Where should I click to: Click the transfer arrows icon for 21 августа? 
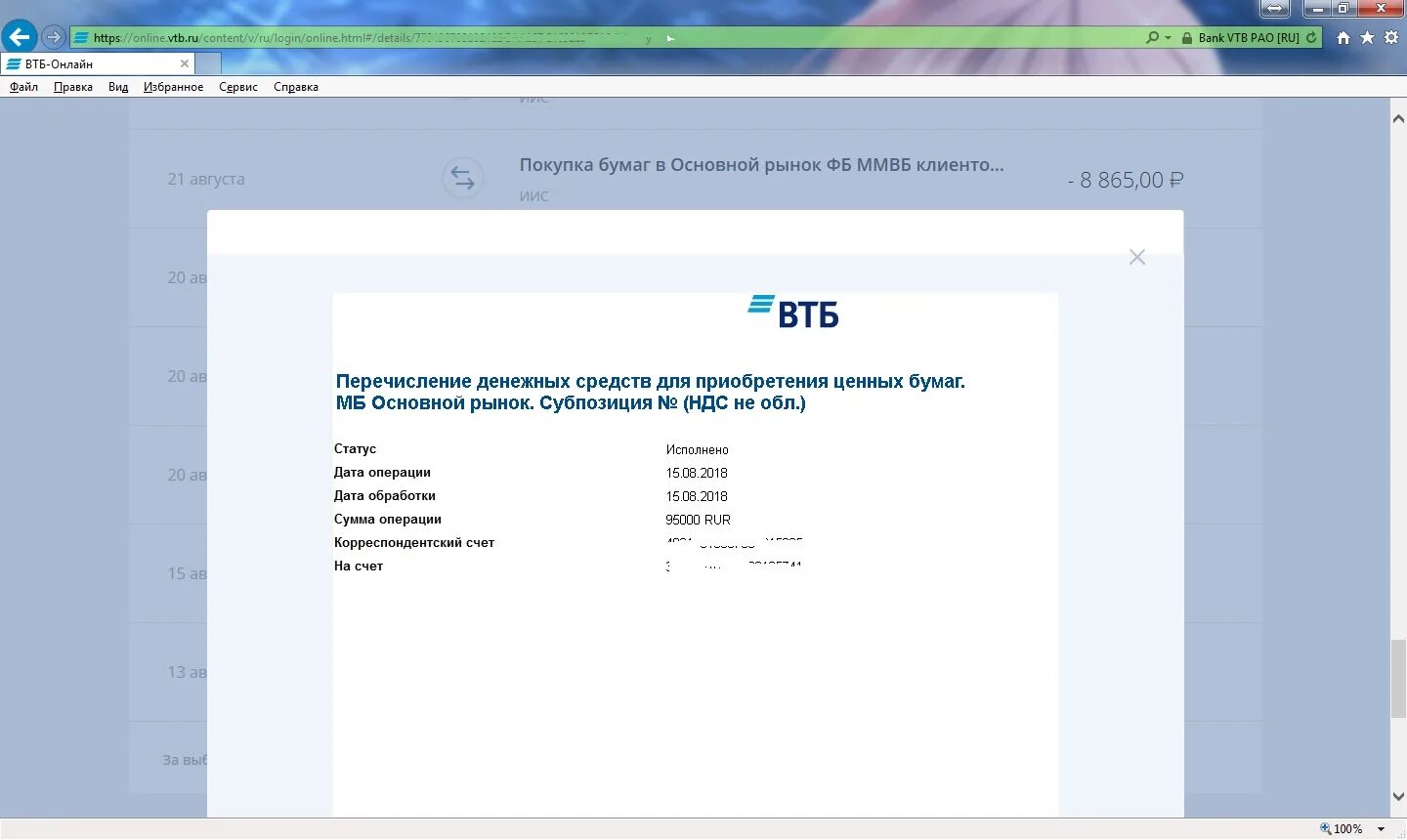463,178
